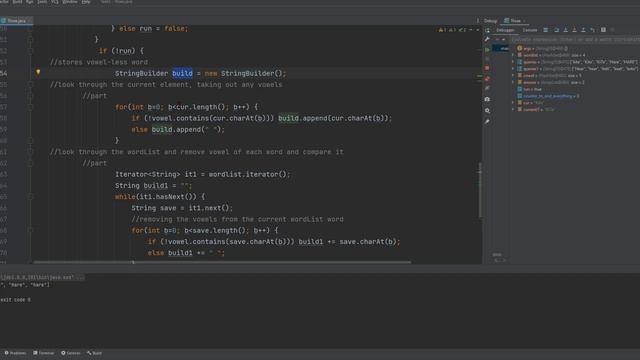Click next frame arrow in frames pane
Screen dimensions: 640x360
click(x=504, y=39)
